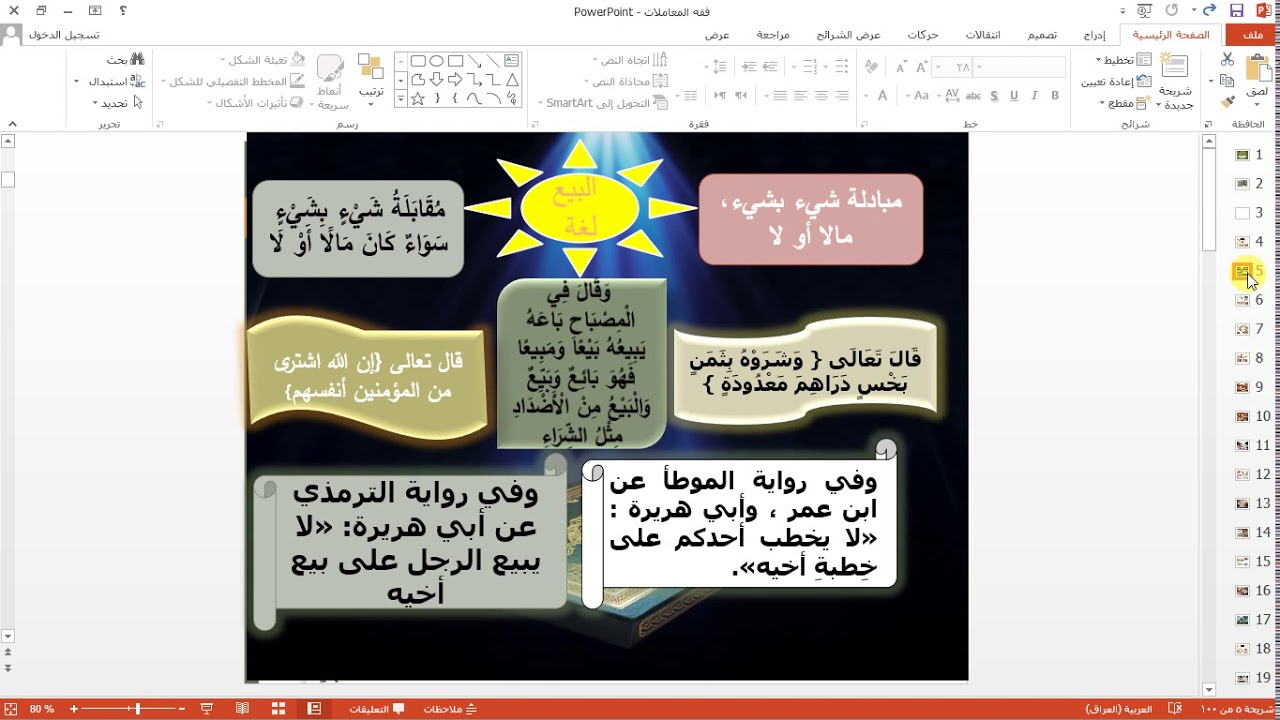Open Slide Sorter view from status bar

click(x=278, y=708)
